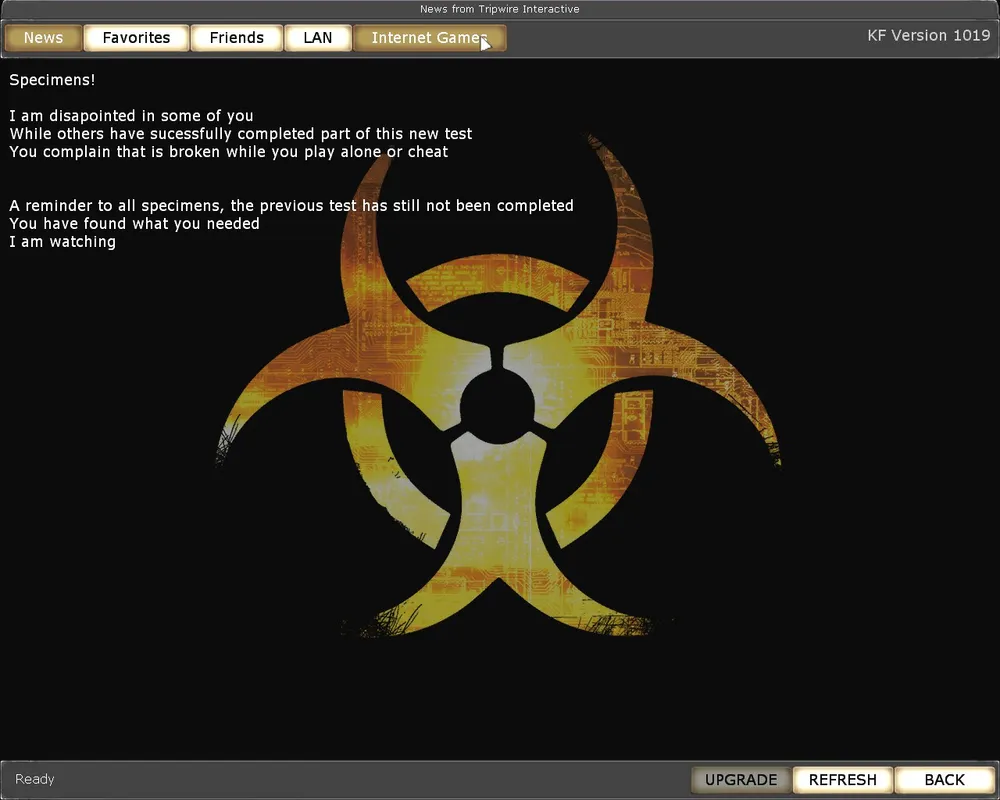Viewport: 1000px width, 800px height.
Task: Click the line starting with I am disapointed
Action: [131, 116]
